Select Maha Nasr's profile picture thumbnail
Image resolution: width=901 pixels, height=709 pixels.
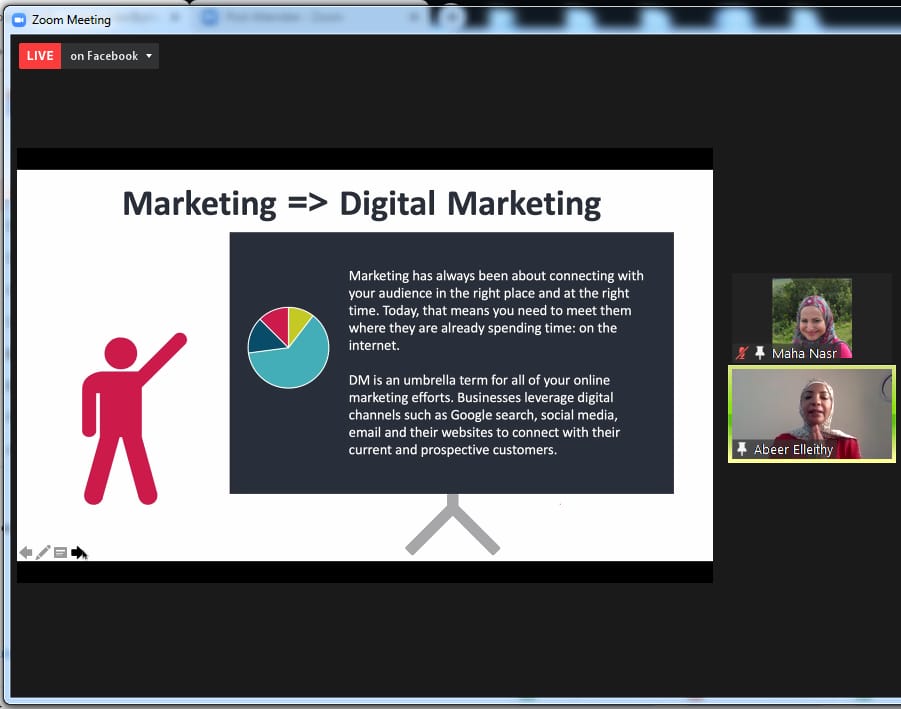pos(811,312)
